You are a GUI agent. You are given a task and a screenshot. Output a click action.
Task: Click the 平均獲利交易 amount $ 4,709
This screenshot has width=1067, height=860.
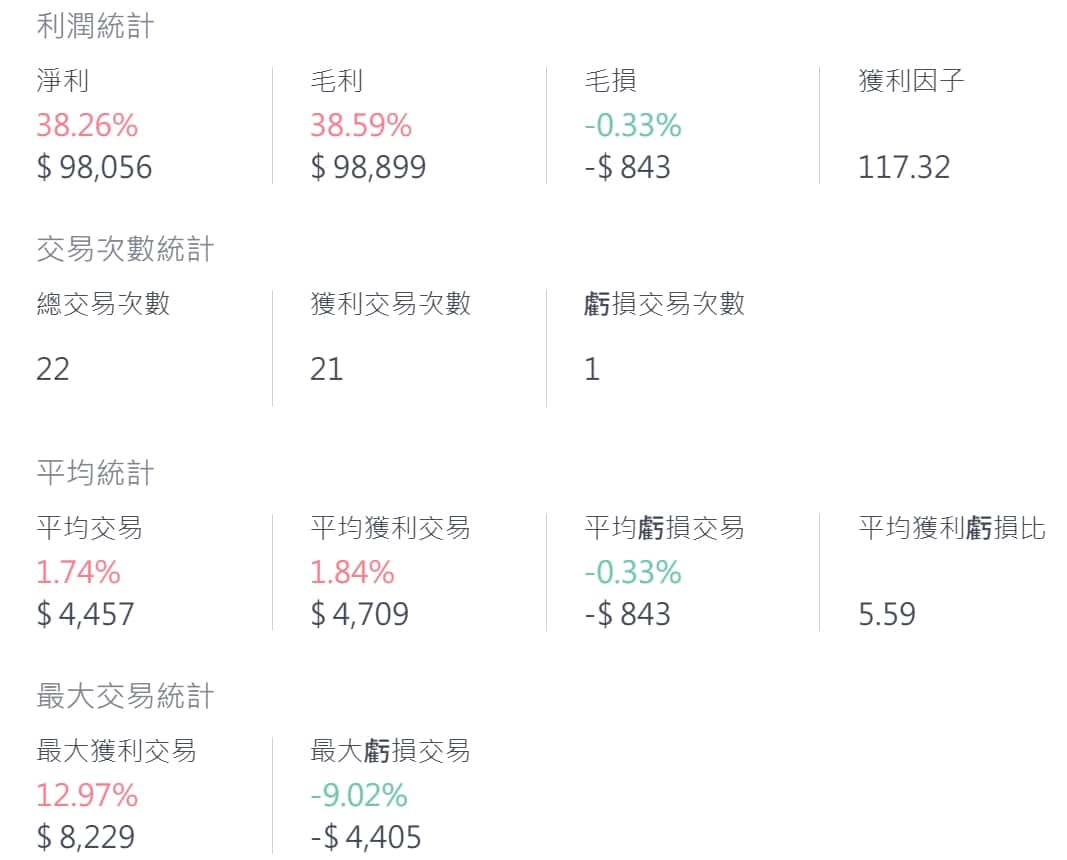coord(359,613)
